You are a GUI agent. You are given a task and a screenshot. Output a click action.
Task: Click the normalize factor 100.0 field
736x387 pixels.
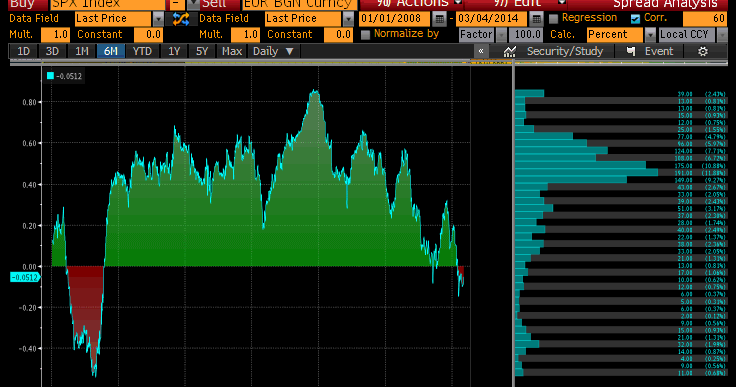pos(526,35)
